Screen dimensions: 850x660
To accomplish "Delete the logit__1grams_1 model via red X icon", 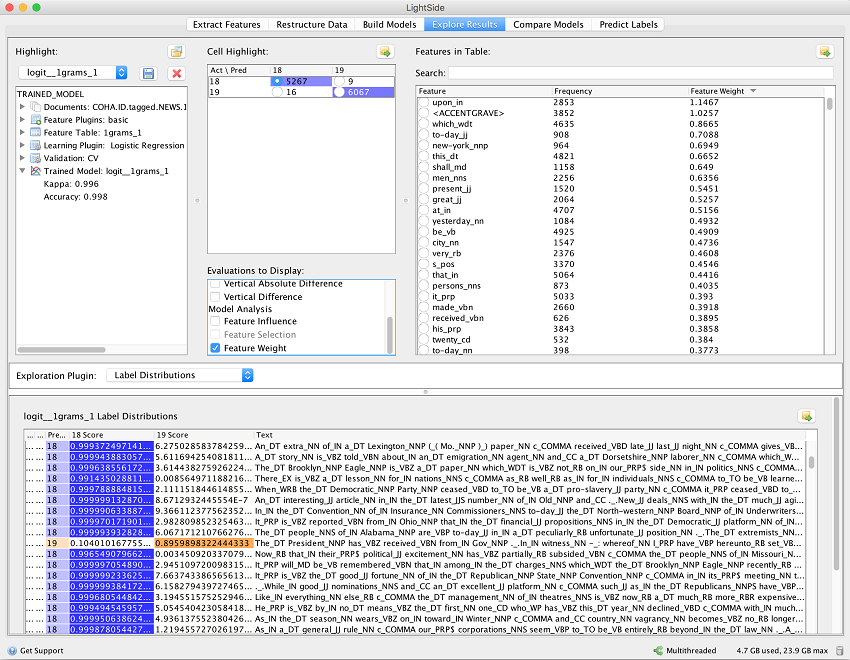I will (x=176, y=72).
